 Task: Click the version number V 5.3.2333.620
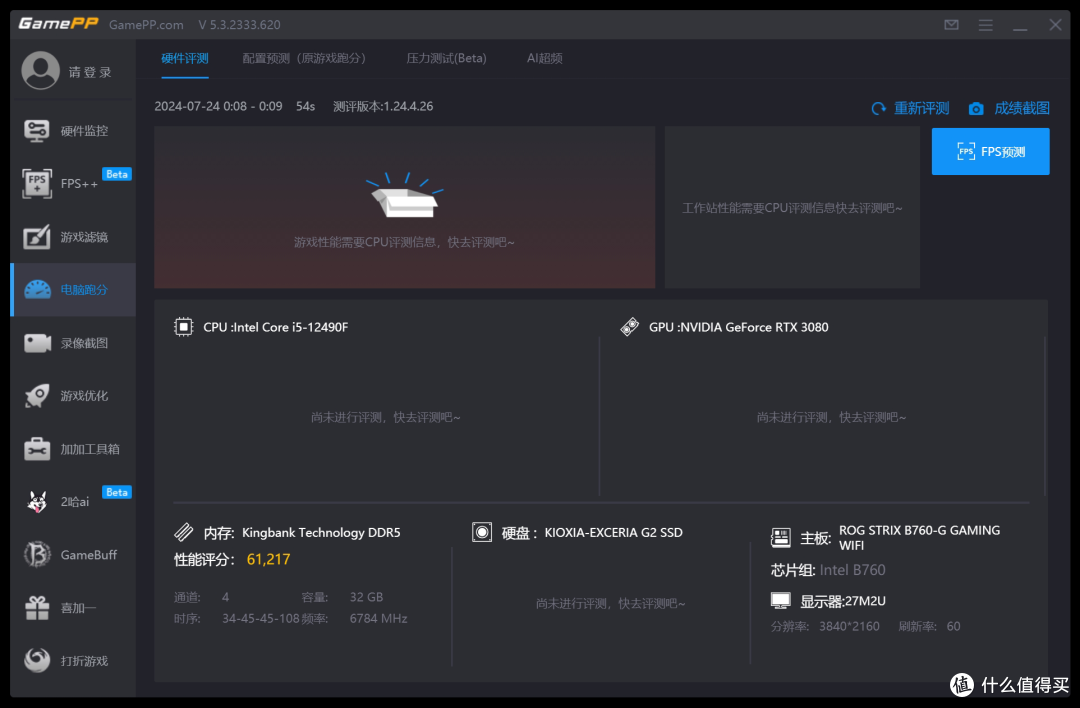[x=240, y=25]
